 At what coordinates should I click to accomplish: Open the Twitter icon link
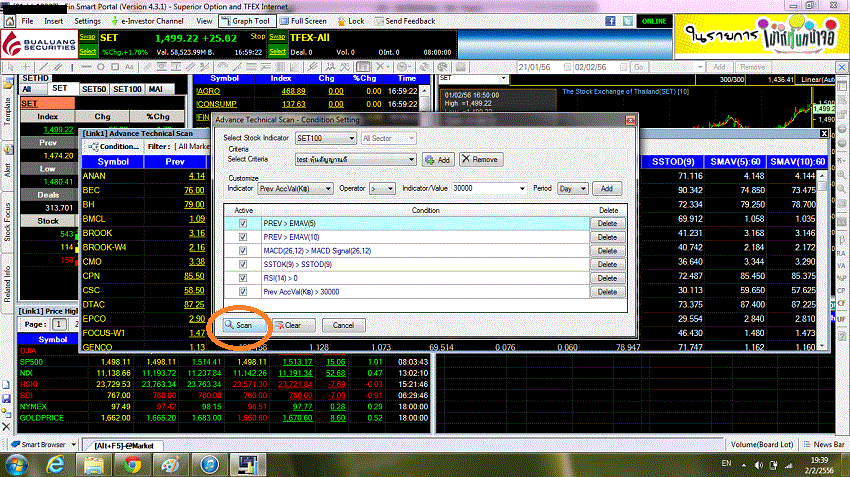(x=628, y=21)
